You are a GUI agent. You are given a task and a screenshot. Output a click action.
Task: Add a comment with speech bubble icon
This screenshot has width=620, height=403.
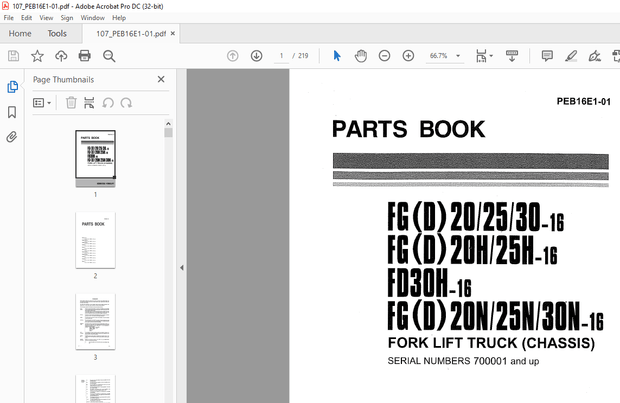[547, 56]
